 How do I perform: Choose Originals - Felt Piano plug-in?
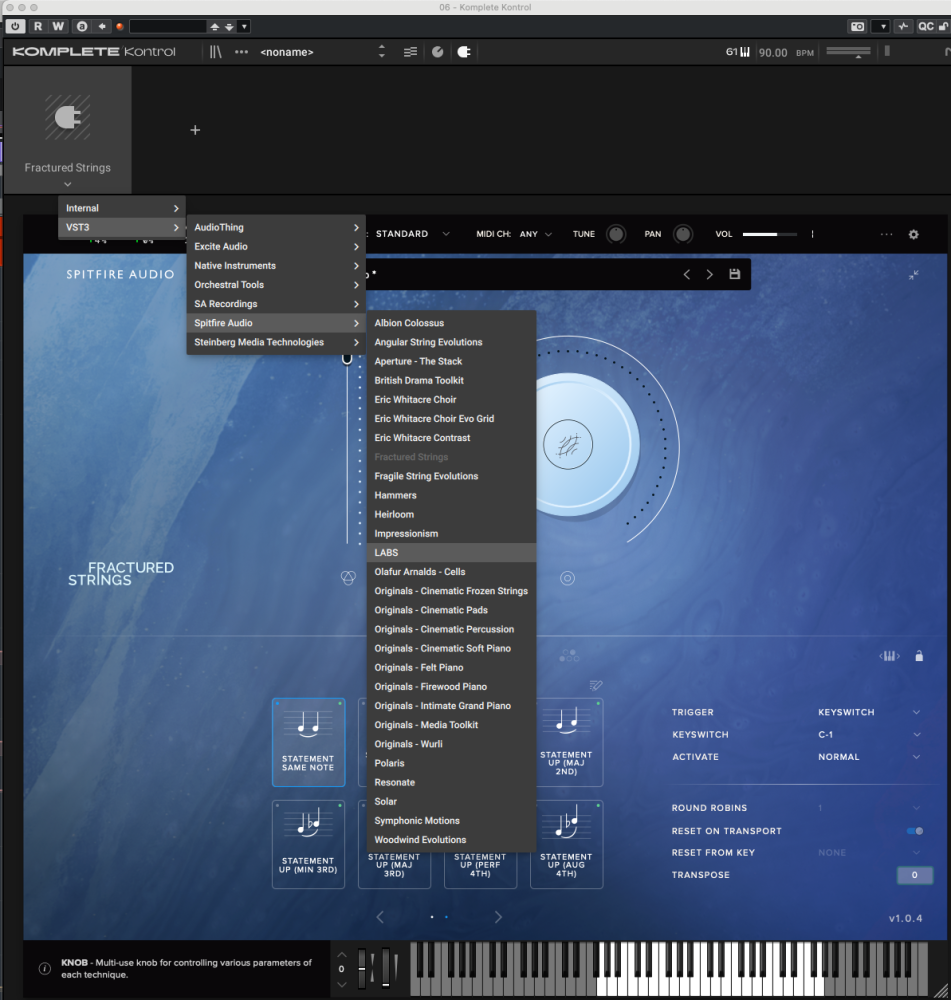[452, 667]
